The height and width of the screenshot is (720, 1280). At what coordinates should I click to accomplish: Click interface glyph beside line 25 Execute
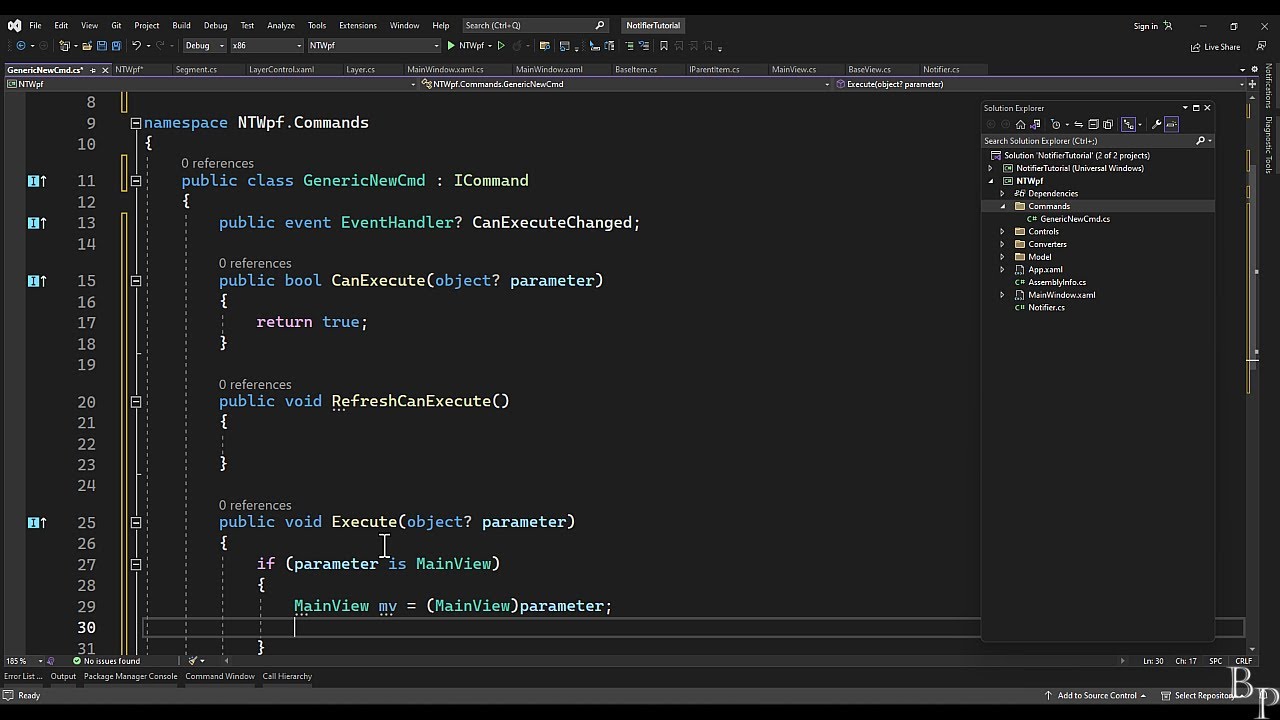pos(37,522)
